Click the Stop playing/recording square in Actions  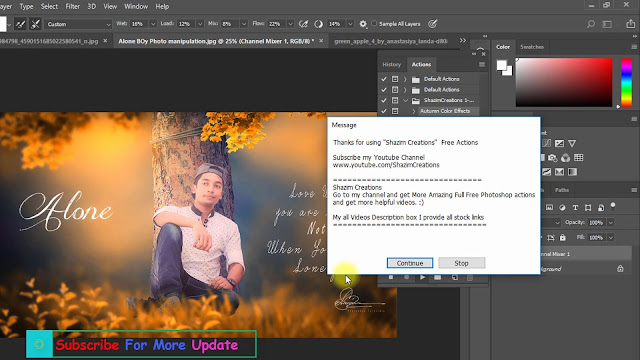click(391, 278)
